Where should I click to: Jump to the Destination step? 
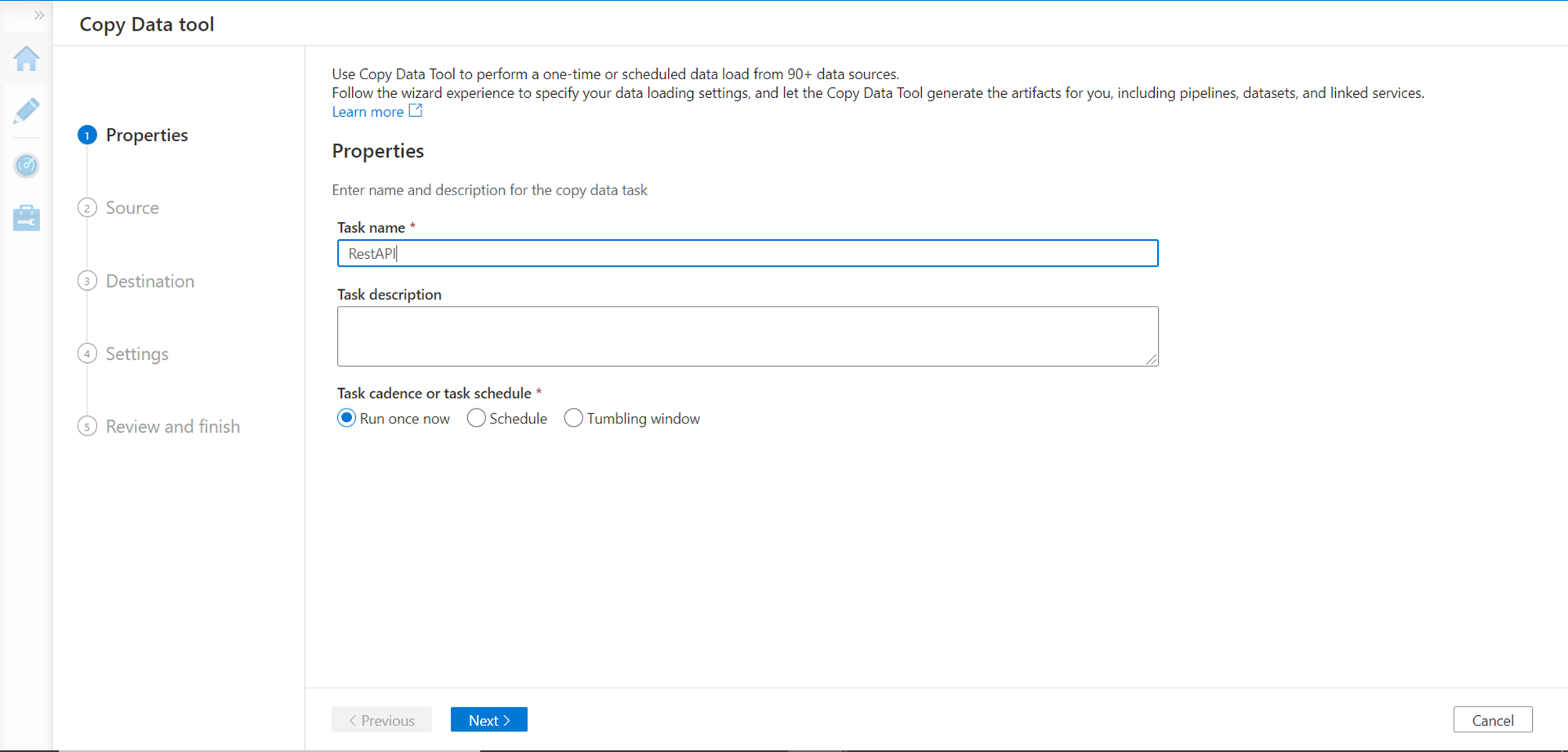(150, 281)
